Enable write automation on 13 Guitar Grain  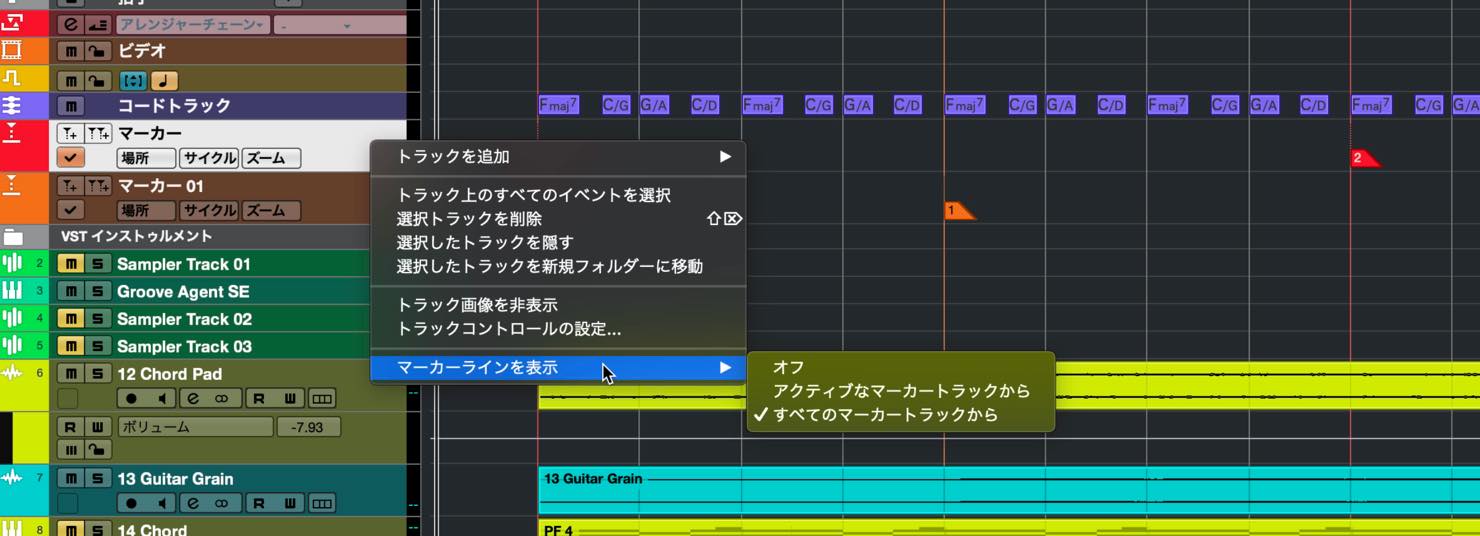[289, 503]
